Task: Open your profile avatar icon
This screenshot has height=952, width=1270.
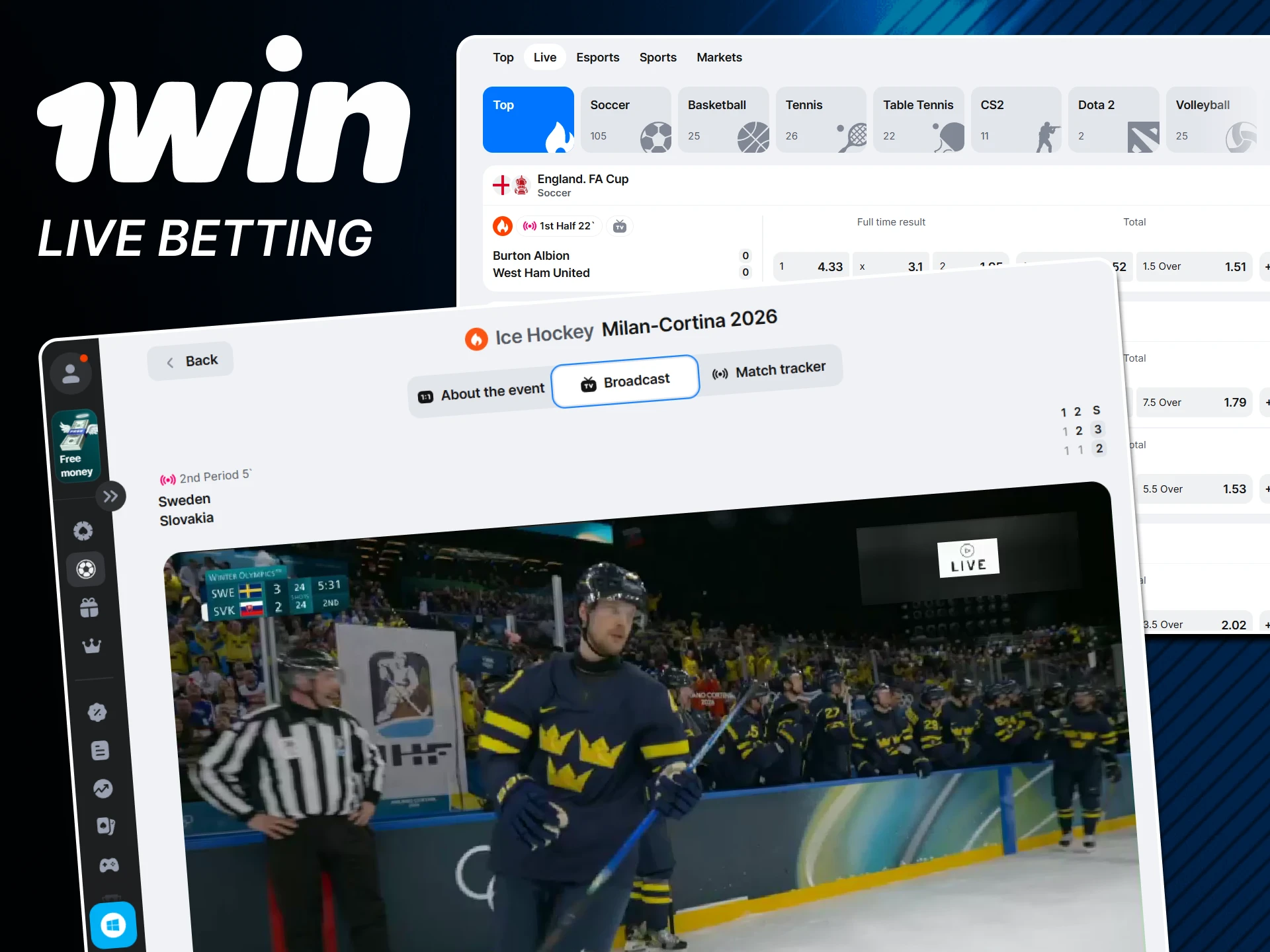Action: 71,372
